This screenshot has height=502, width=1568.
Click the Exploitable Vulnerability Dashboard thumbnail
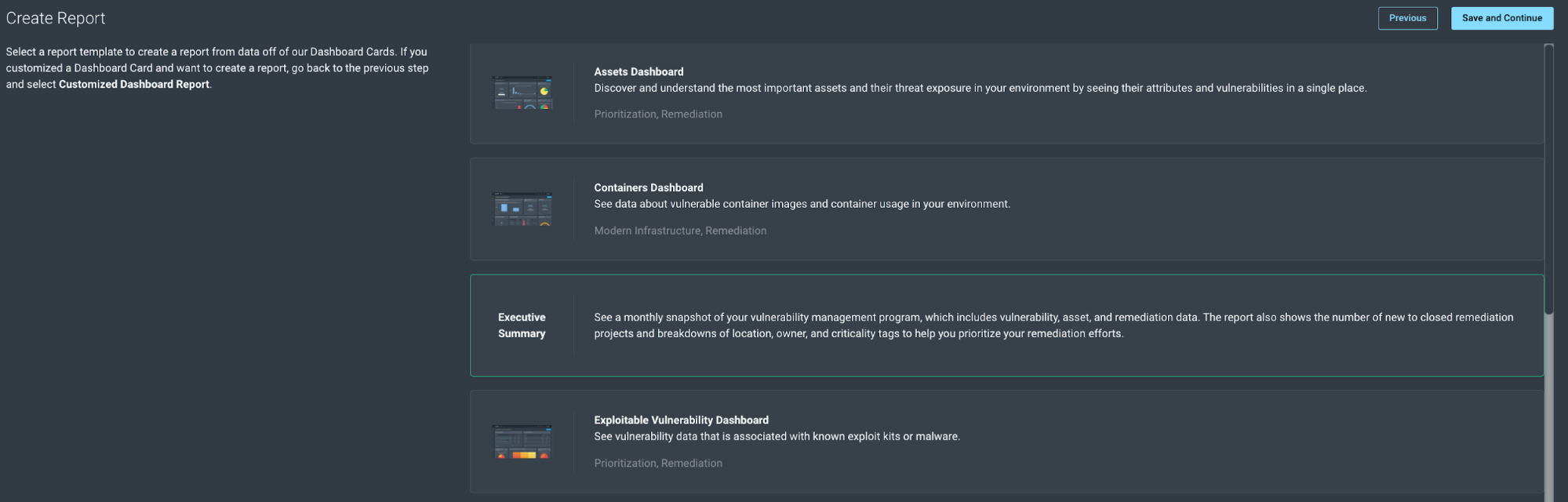coord(522,442)
